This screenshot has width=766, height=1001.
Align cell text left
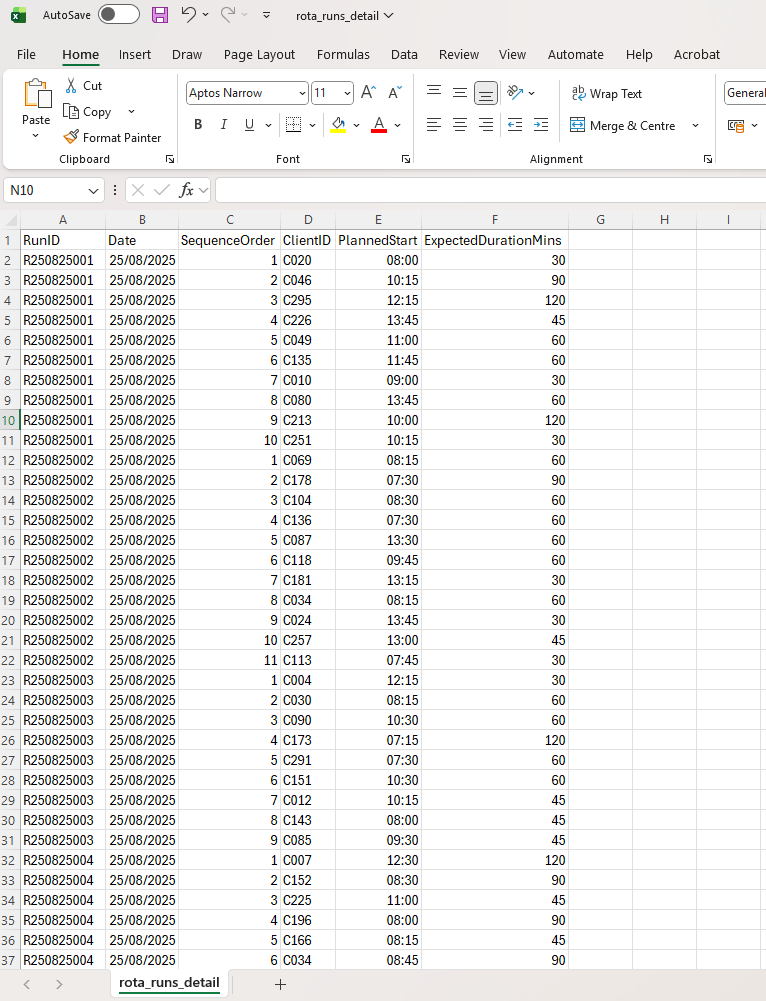tap(434, 124)
